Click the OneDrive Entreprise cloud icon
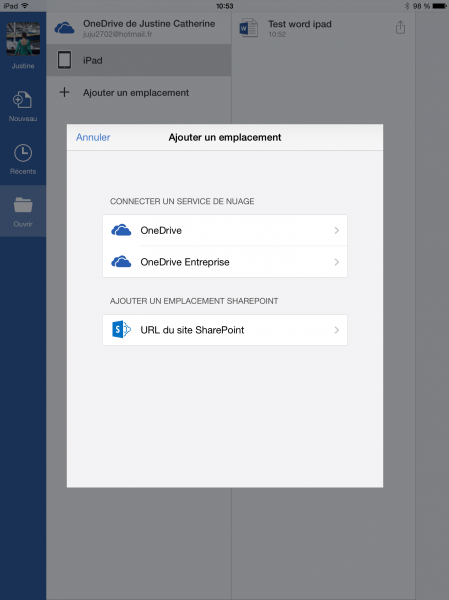This screenshot has height=600, width=449. (x=121, y=262)
